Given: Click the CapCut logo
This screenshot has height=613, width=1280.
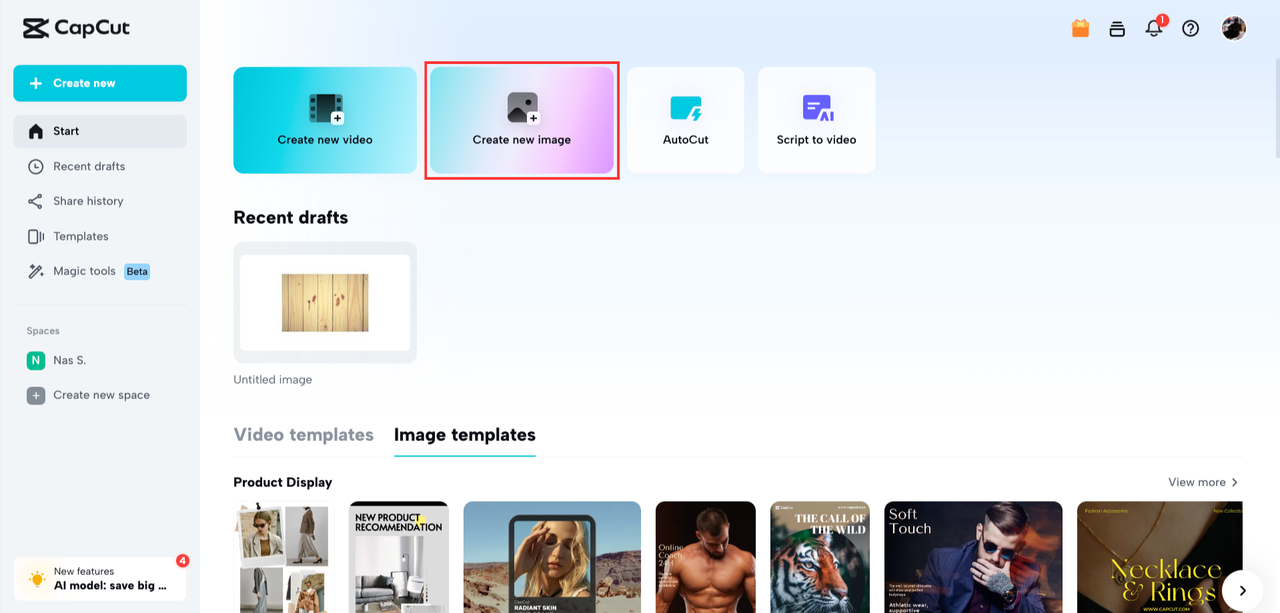Looking at the screenshot, I should 76,28.
